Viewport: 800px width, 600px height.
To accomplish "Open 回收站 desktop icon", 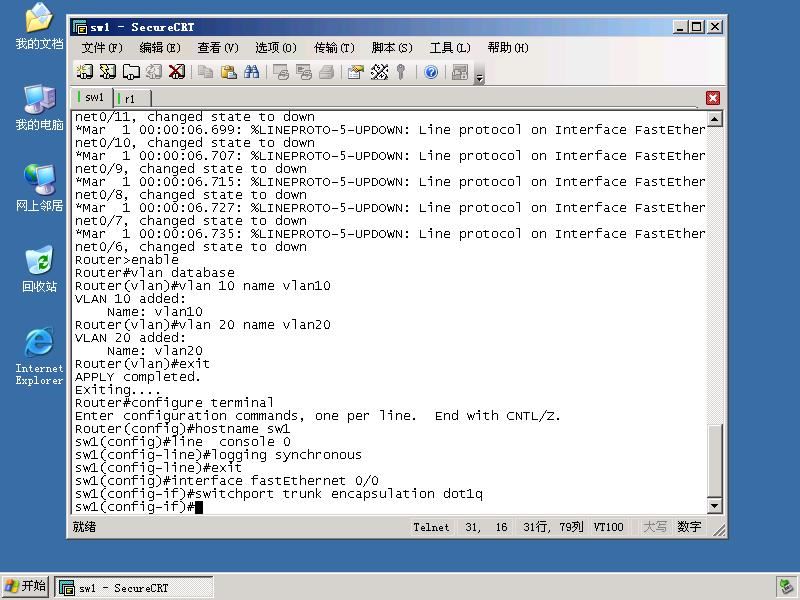I will pyautogui.click(x=39, y=269).
